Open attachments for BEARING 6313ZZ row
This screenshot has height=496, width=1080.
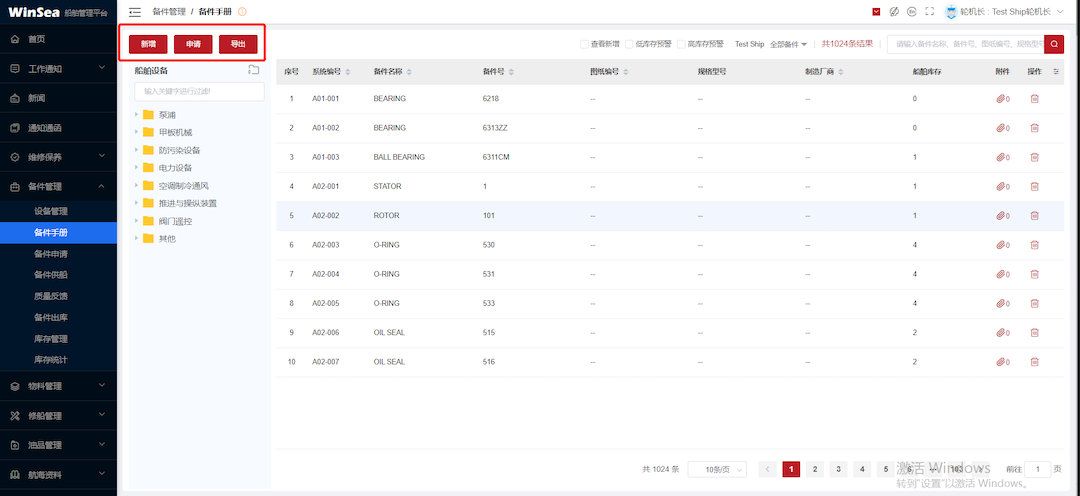1003,128
